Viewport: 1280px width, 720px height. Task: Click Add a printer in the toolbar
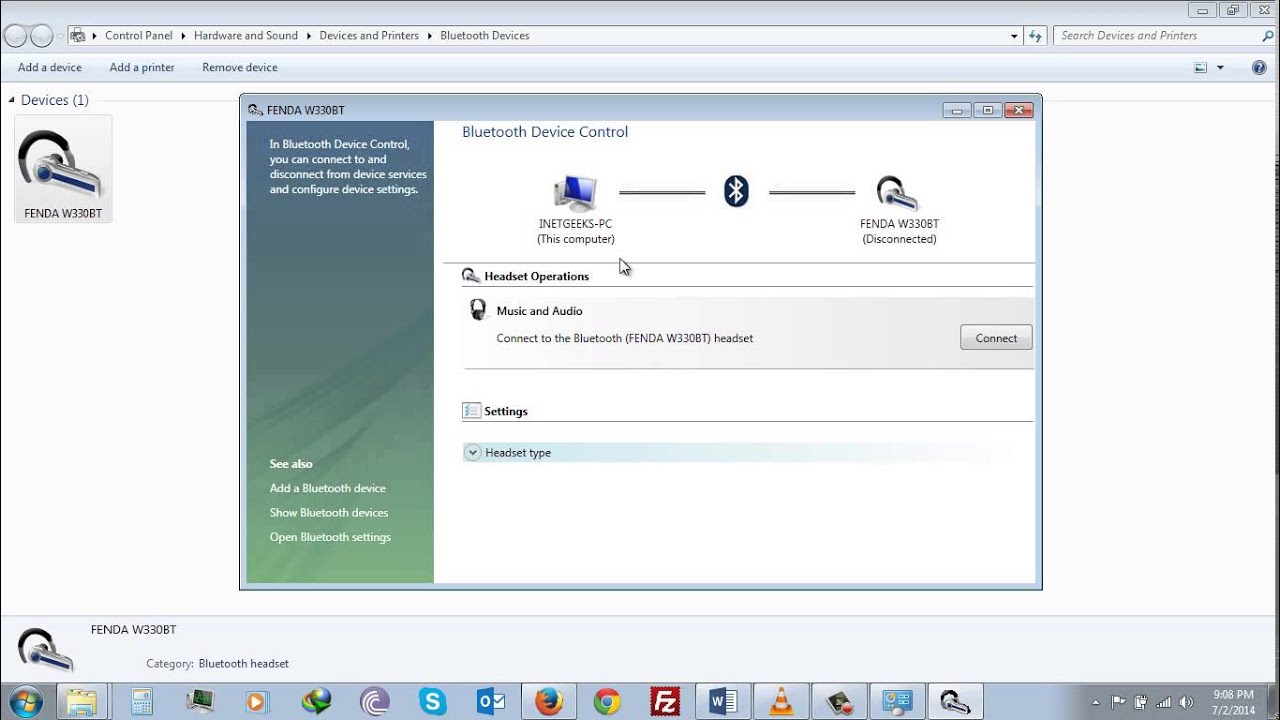[x=142, y=67]
